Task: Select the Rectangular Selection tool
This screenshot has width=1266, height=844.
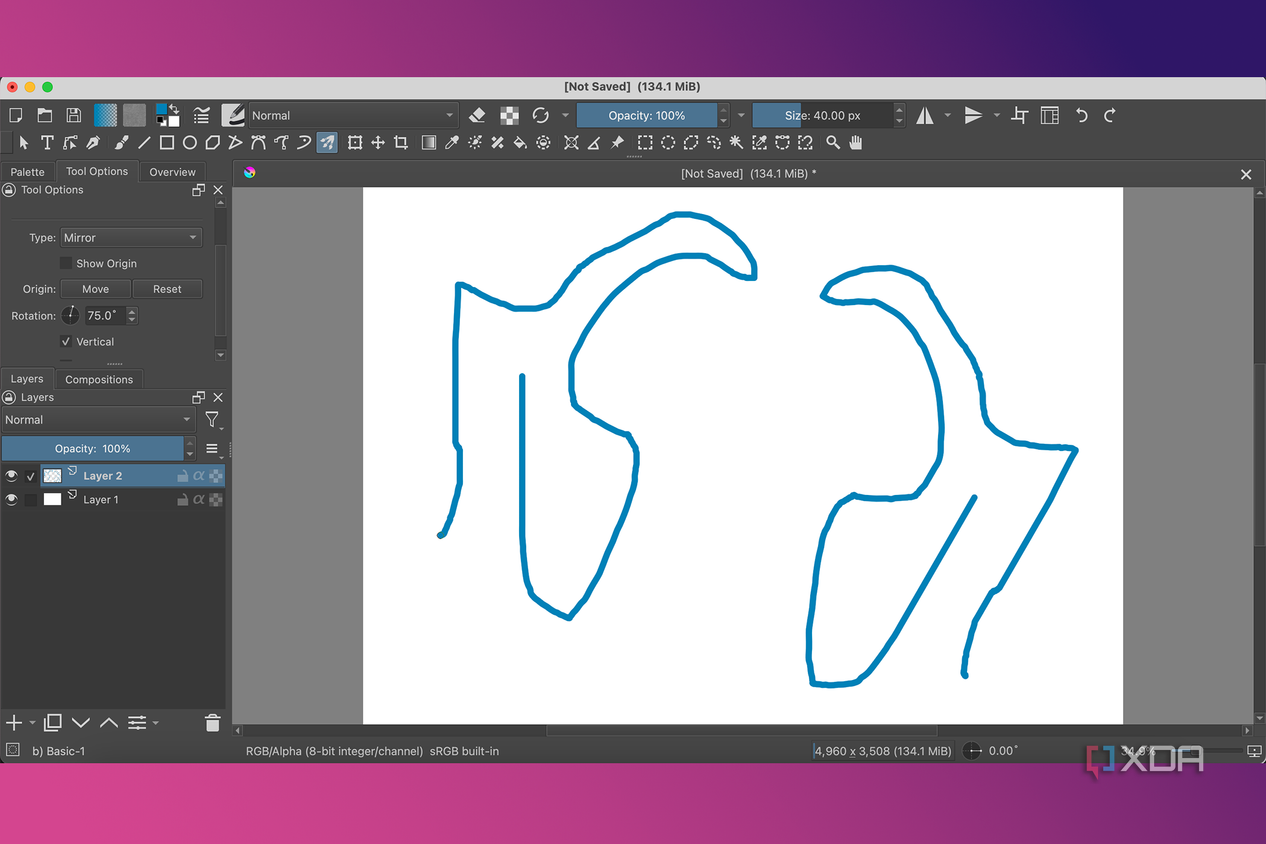Action: tap(646, 143)
